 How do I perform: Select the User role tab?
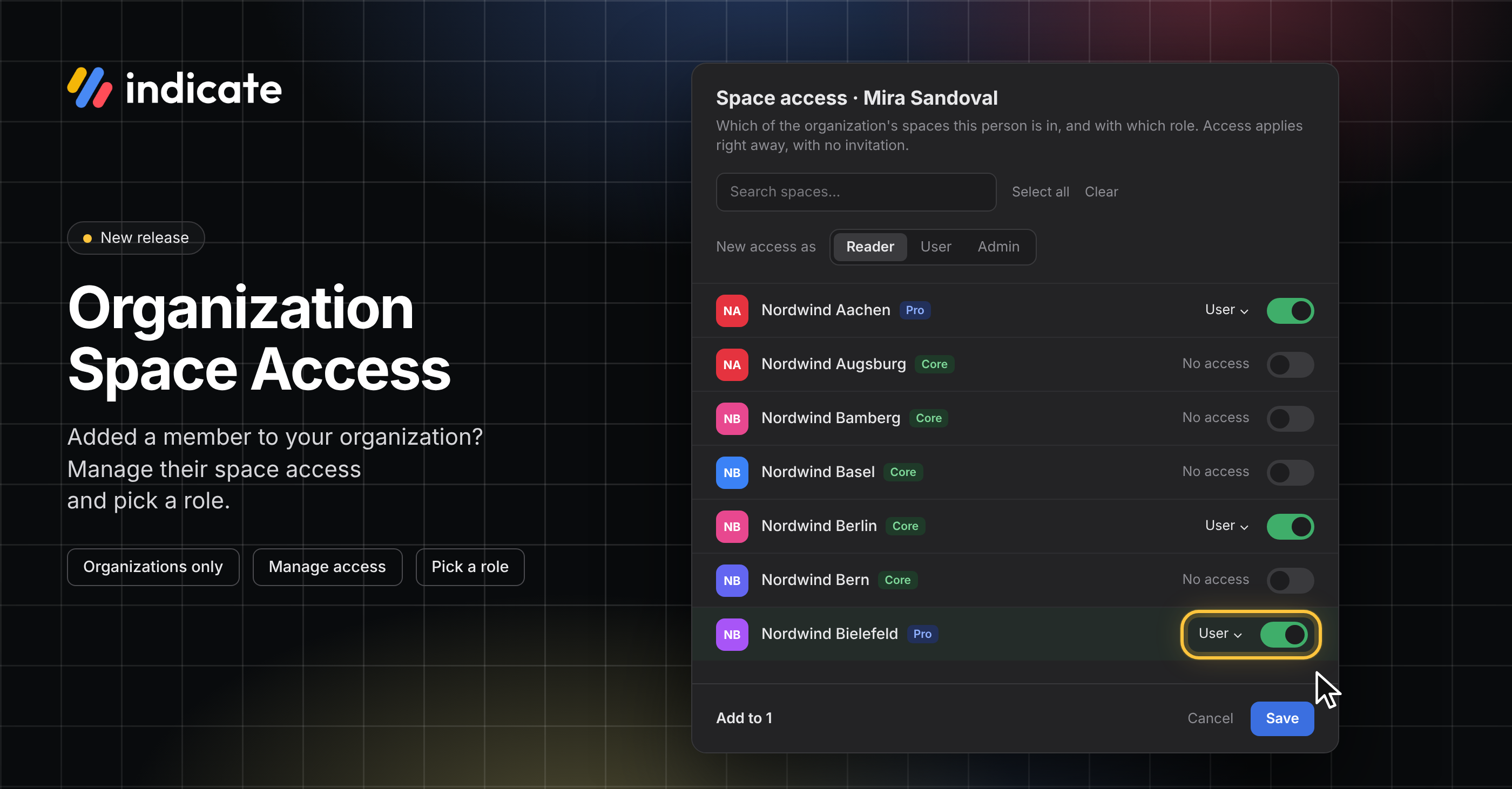pos(936,247)
